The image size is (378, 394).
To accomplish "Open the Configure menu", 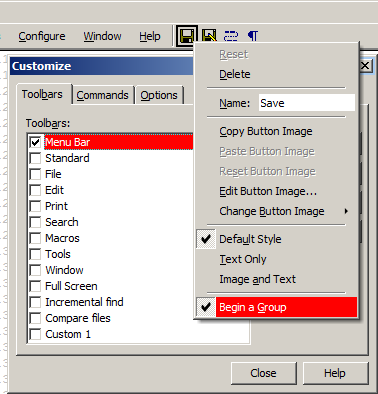I will (x=42, y=36).
